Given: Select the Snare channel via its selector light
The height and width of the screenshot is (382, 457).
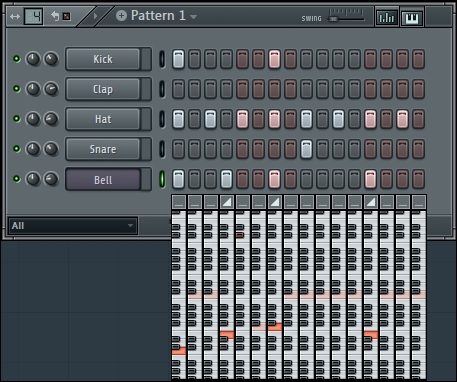Looking at the screenshot, I should pos(162,149).
